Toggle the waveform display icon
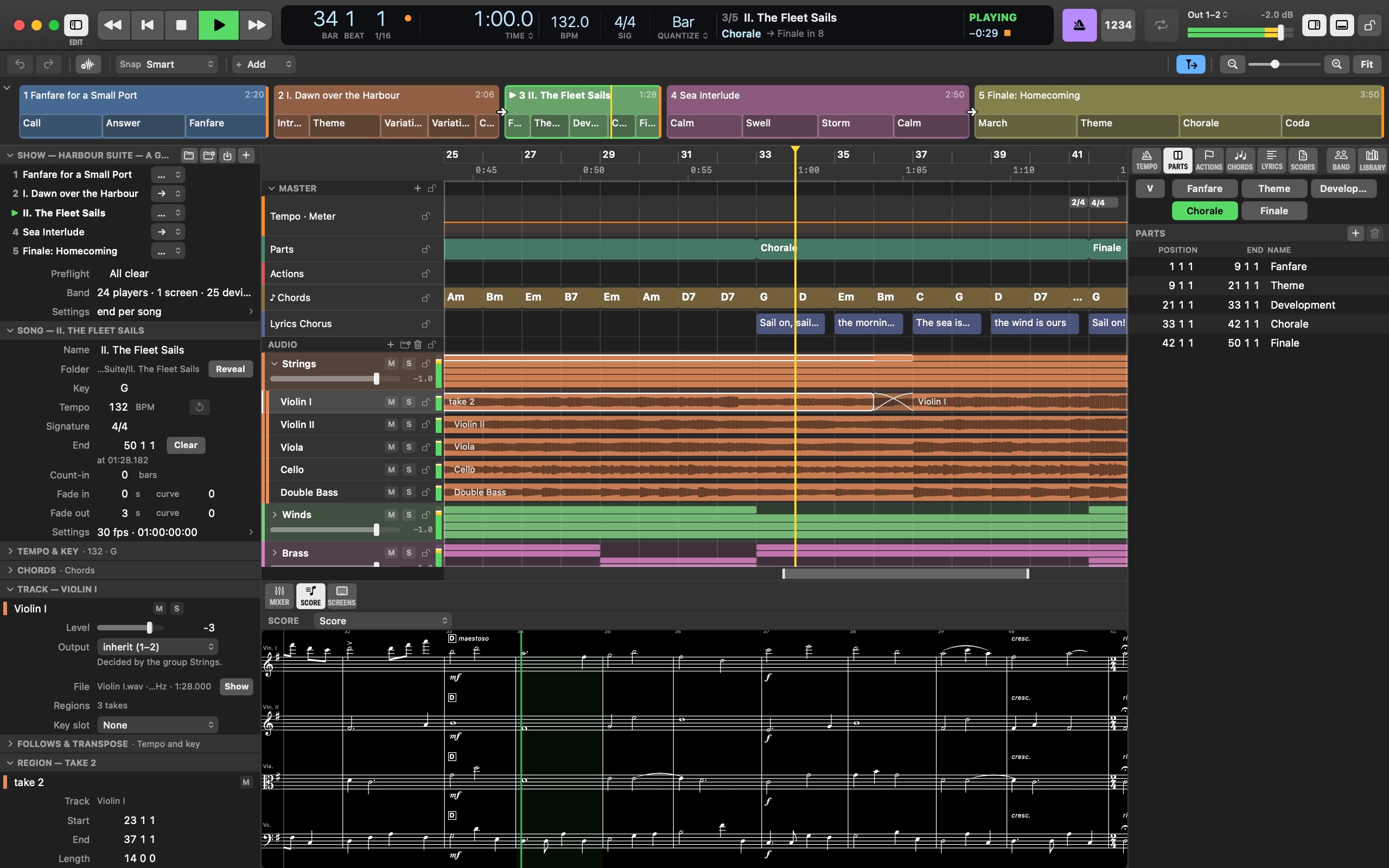1389x868 pixels. pyautogui.click(x=88, y=65)
